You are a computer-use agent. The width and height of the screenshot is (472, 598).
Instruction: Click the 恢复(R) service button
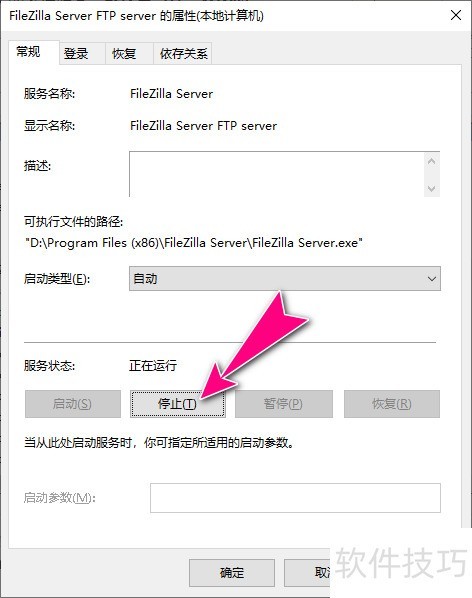click(392, 403)
